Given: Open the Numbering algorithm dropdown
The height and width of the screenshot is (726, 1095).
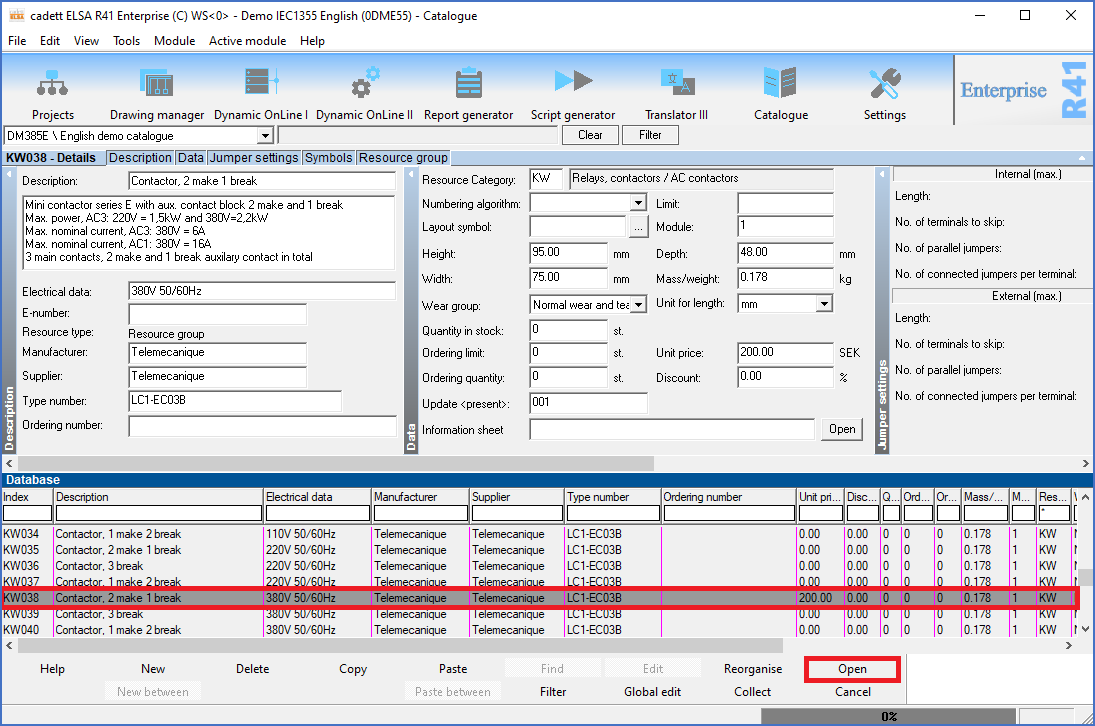Looking at the screenshot, I should coord(639,204).
